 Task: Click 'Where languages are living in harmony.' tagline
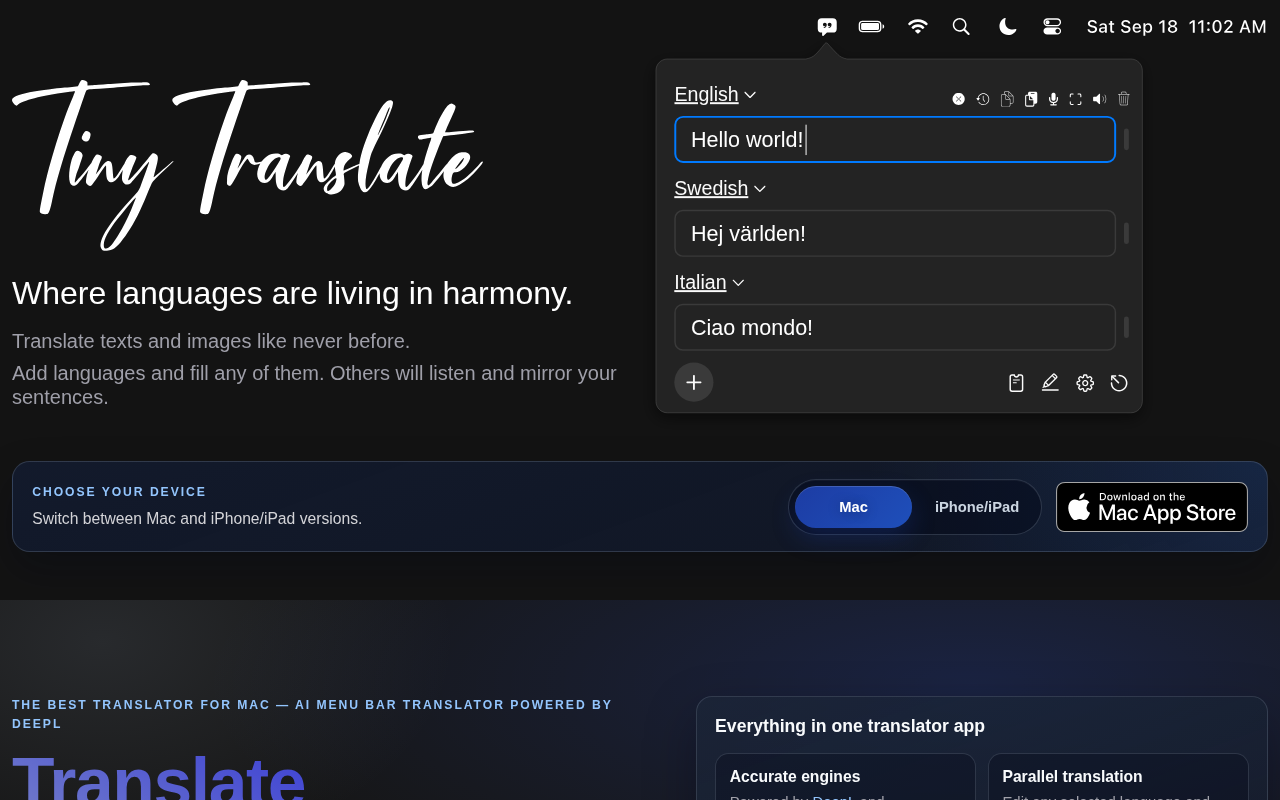293,293
